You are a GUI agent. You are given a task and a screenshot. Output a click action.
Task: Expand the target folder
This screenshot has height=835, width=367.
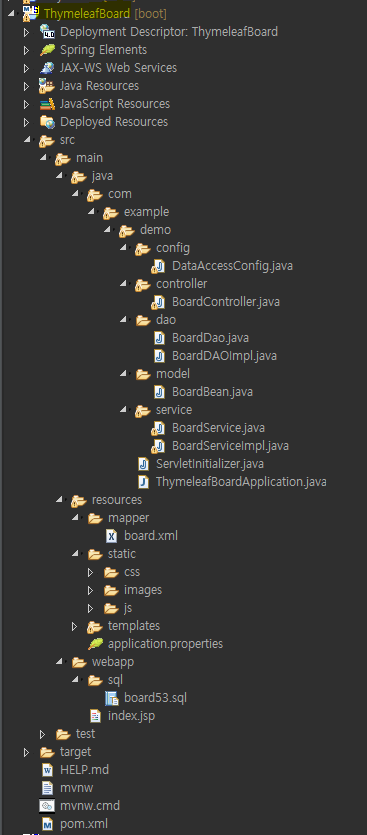(27, 752)
